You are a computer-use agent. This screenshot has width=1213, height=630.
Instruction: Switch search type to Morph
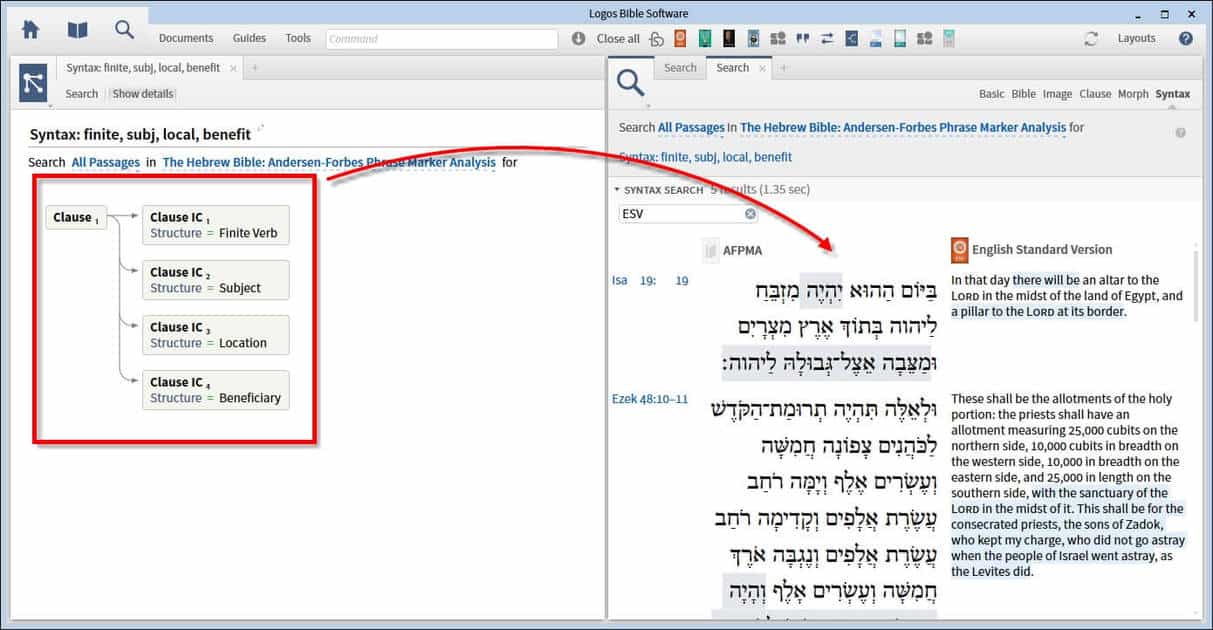pos(1133,94)
